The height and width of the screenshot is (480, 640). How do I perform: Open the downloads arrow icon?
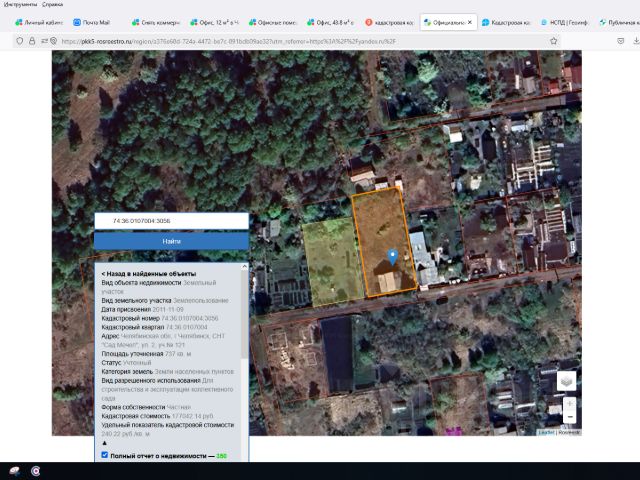click(x=636, y=41)
